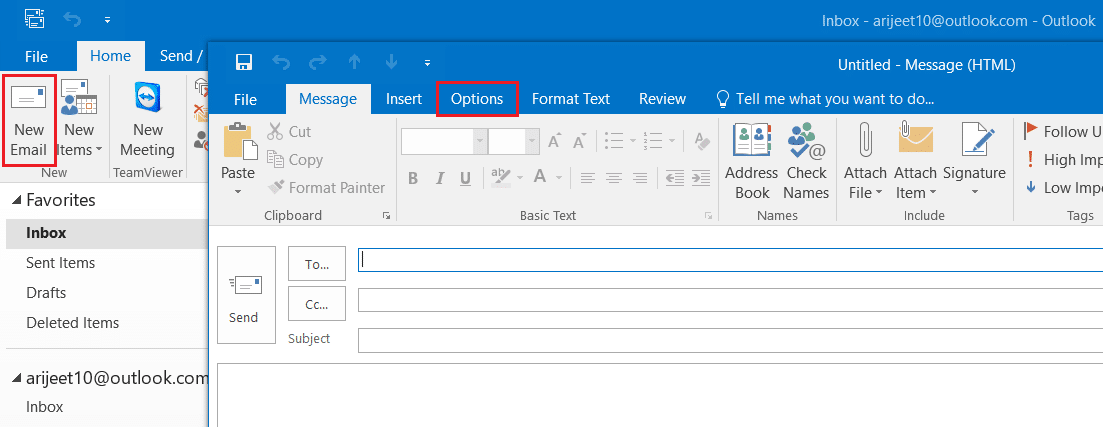Toggle Underline formatting
Screen dimensions: 1103x427
coord(465,178)
